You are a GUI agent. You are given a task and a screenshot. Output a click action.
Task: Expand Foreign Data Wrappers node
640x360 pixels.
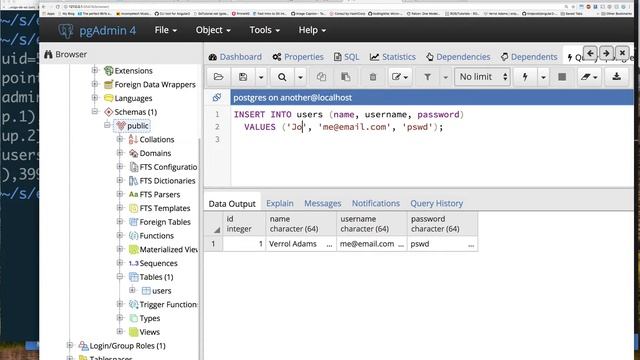click(x=95, y=84)
